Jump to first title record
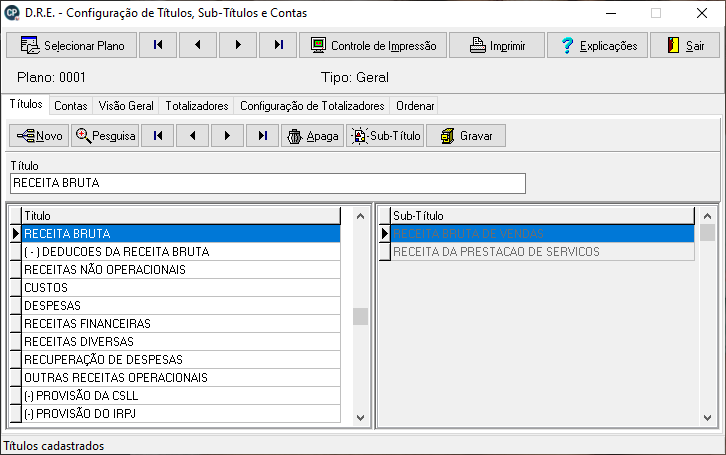Image resolution: width=726 pixels, height=455 pixels. pyautogui.click(x=158, y=136)
